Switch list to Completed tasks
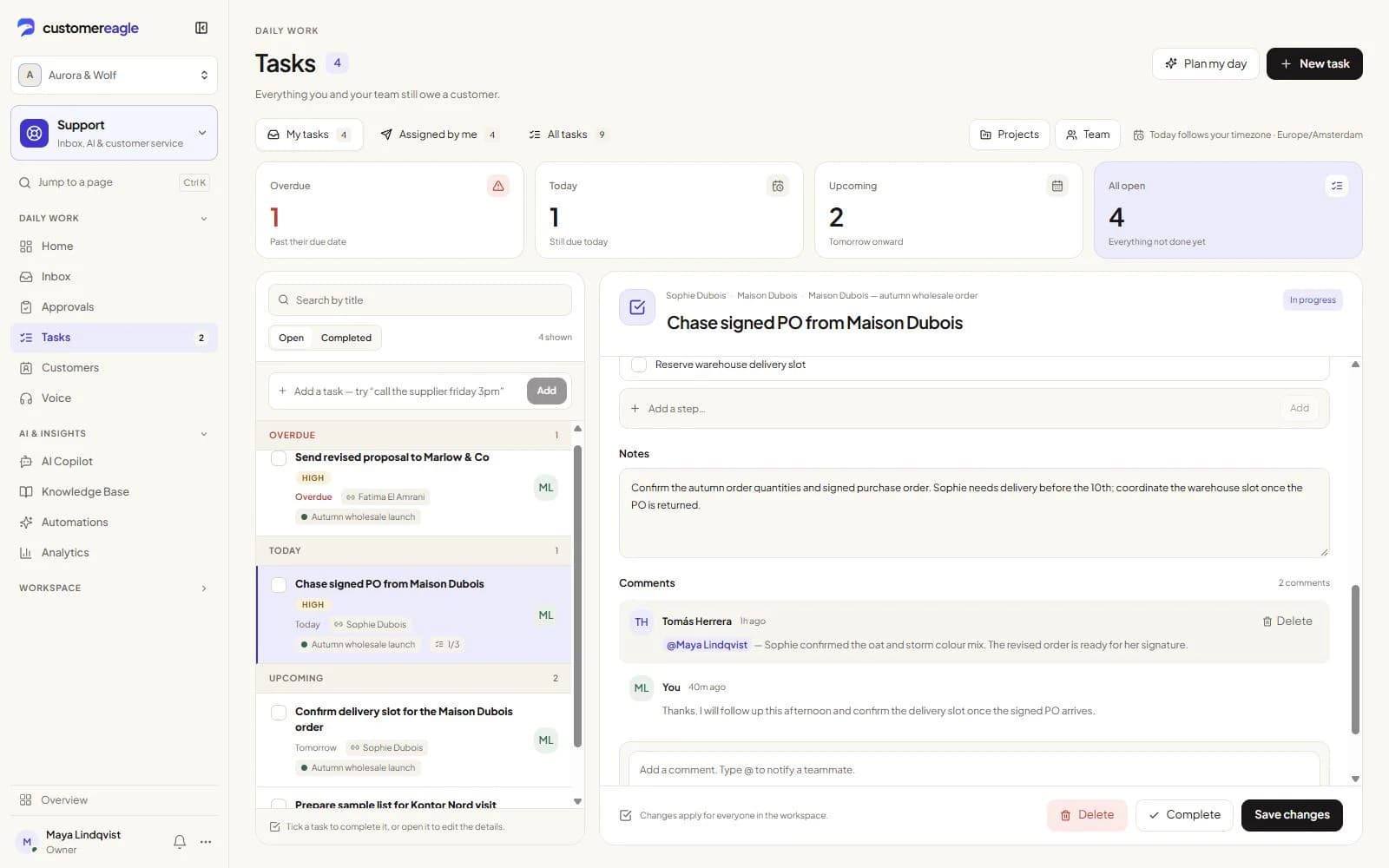 pos(346,338)
